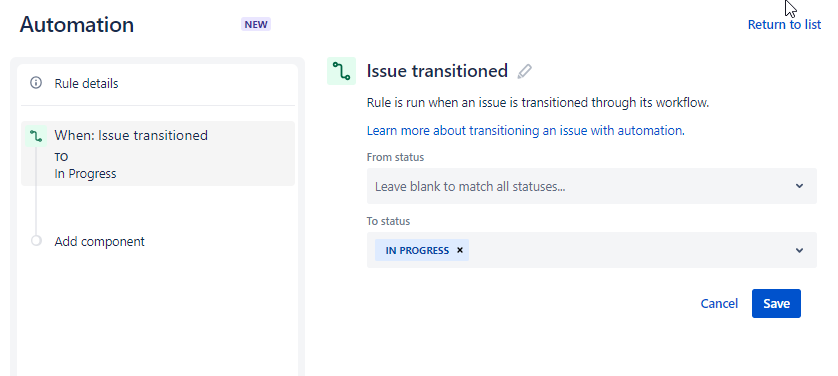Click the Automation page title
838x376 pixels.
[77, 25]
